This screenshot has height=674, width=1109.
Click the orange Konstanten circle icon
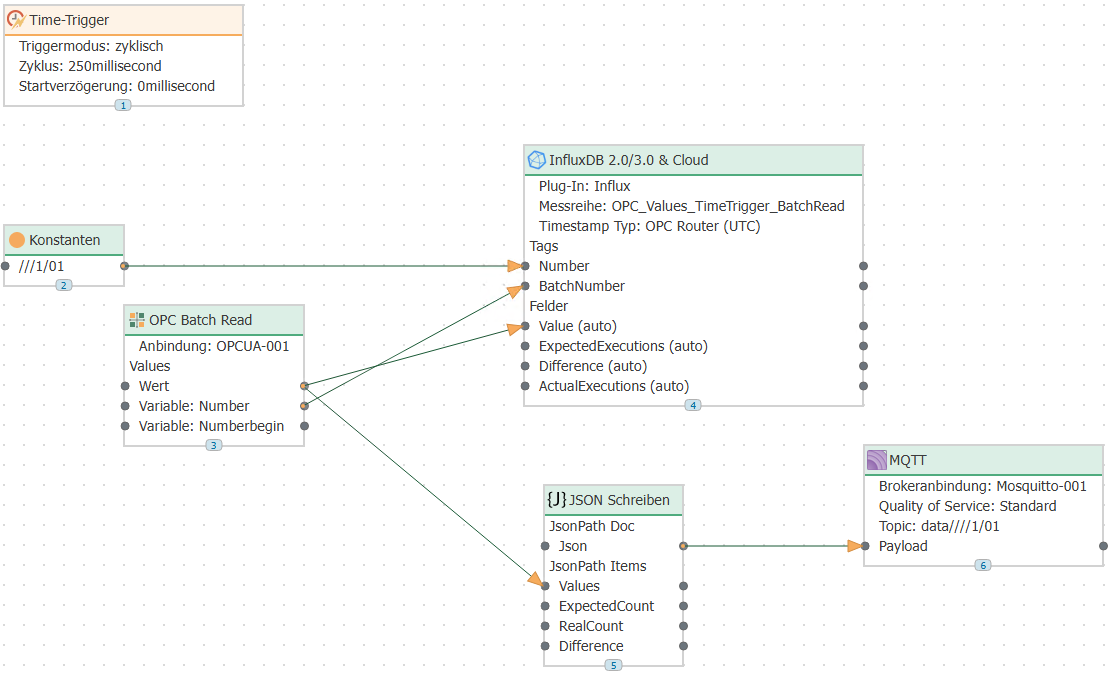[17, 240]
